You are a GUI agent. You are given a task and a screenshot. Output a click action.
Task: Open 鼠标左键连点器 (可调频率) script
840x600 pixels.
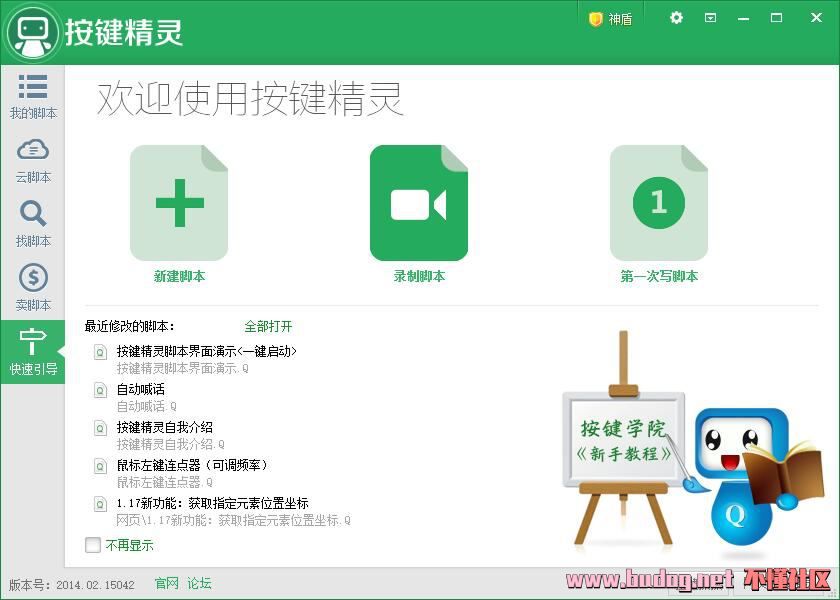tap(192, 465)
